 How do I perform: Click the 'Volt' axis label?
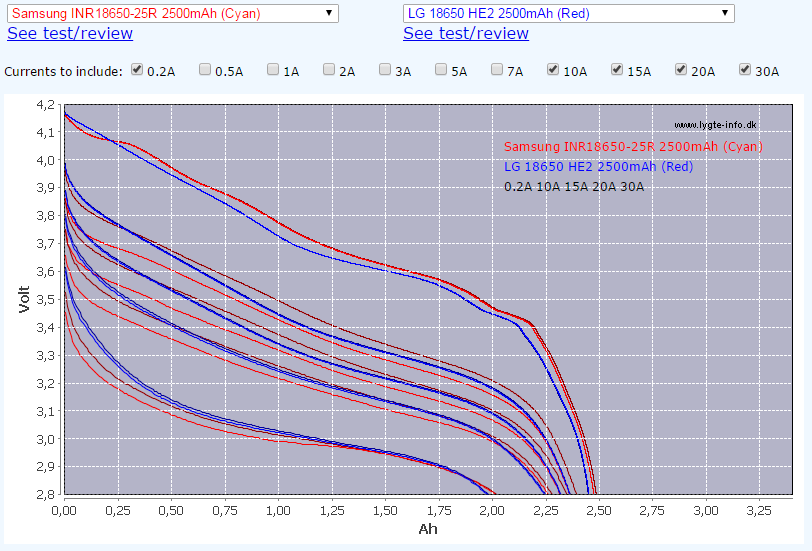pos(24,299)
